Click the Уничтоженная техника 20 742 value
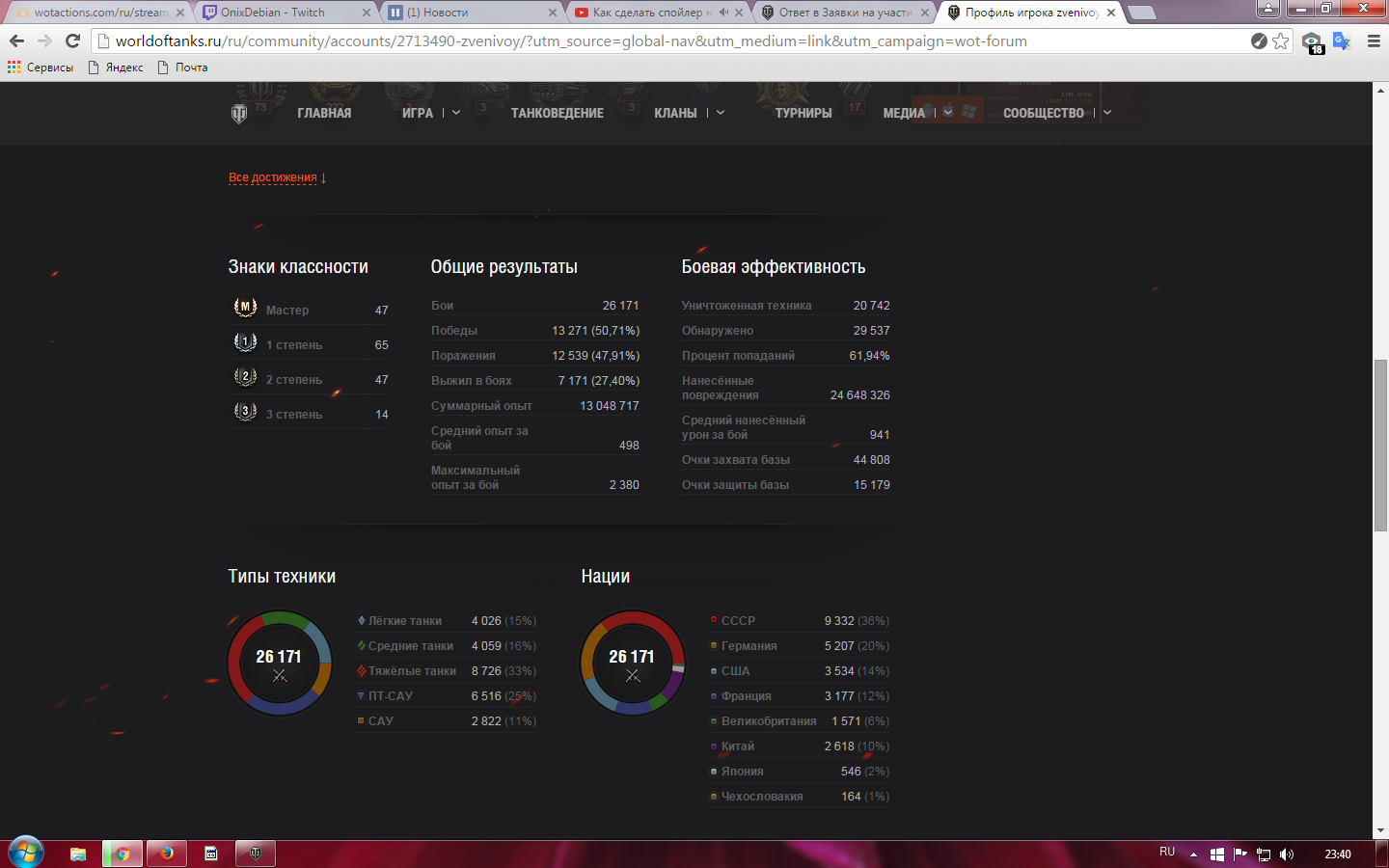Image resolution: width=1389 pixels, height=868 pixels. (x=871, y=306)
